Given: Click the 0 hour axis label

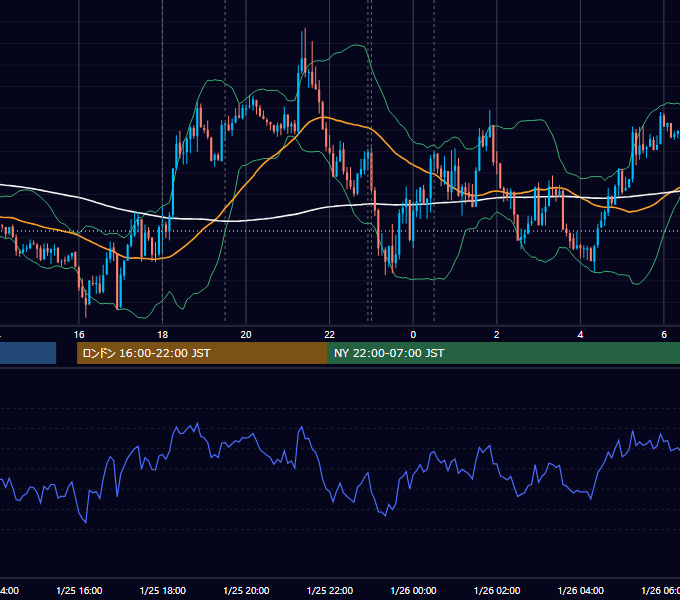Looking at the screenshot, I should tap(413, 335).
